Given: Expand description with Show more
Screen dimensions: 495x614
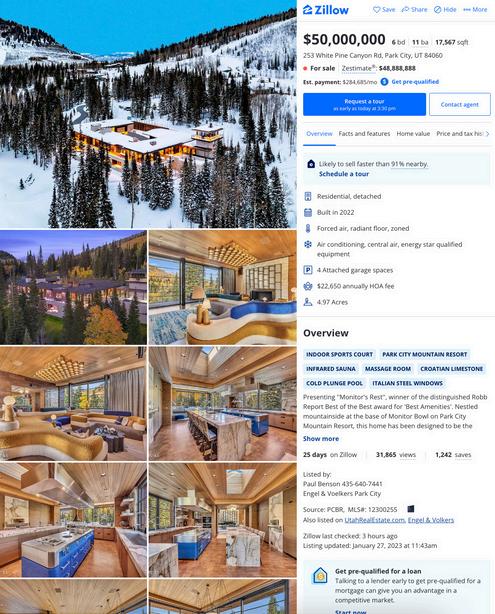Looking at the screenshot, I should point(321,439).
